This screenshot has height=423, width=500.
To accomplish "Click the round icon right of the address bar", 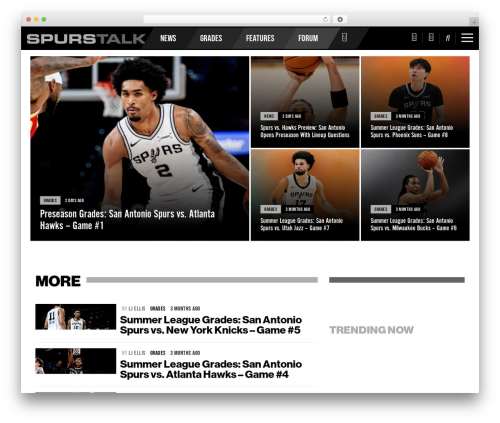I will click(340, 19).
